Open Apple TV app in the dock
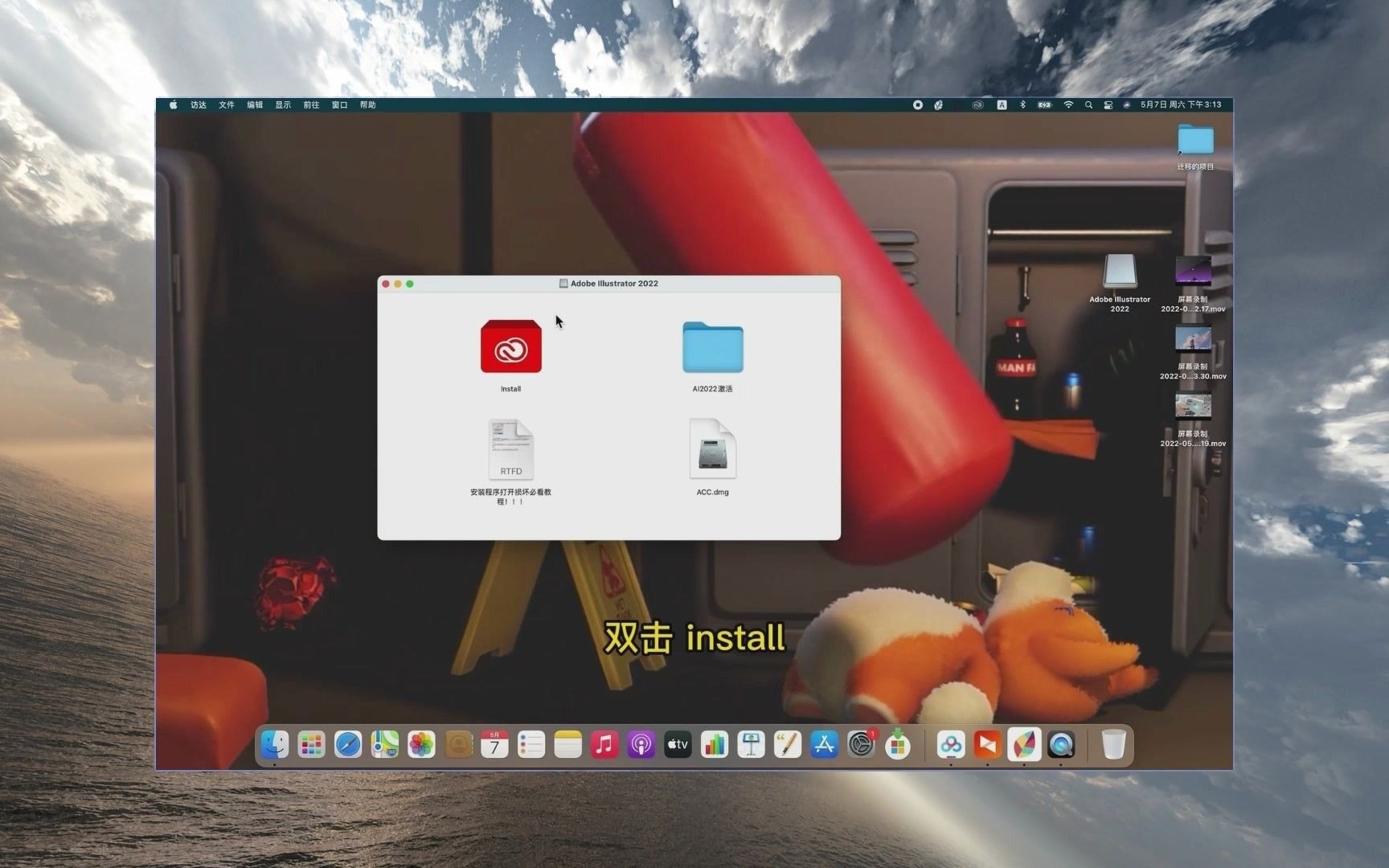 tap(678, 745)
